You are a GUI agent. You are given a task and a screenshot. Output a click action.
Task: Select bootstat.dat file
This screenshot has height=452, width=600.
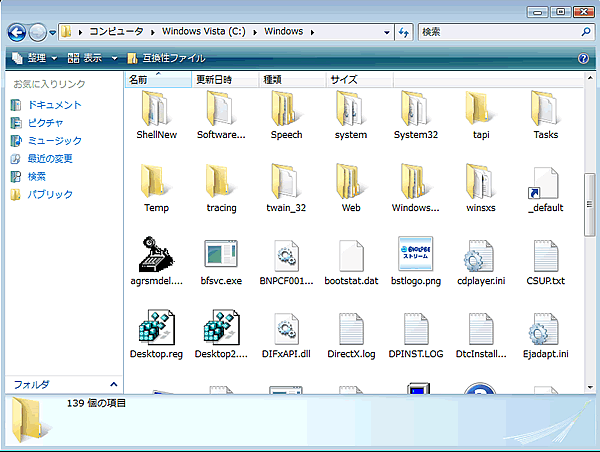pyautogui.click(x=351, y=261)
